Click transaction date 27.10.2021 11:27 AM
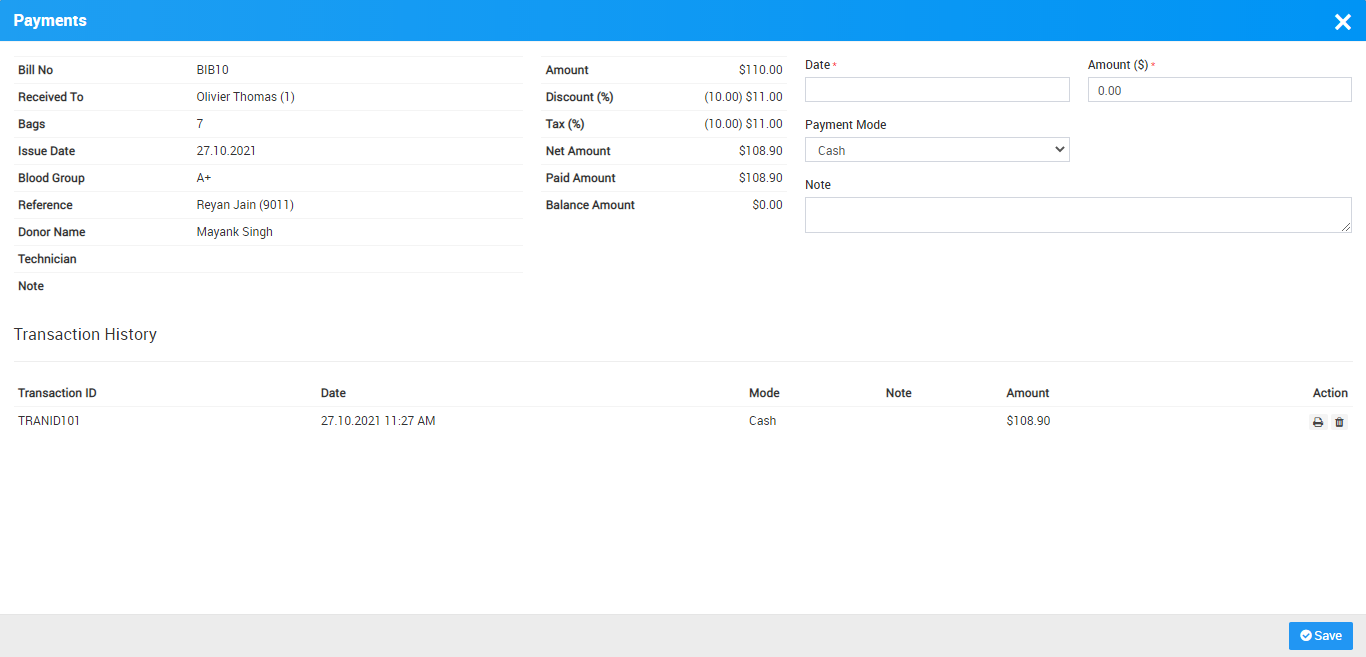This screenshot has height=657, width=1366. coord(378,421)
